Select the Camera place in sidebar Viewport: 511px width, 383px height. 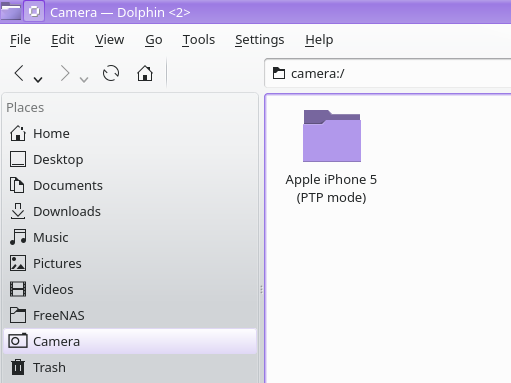click(x=130, y=341)
